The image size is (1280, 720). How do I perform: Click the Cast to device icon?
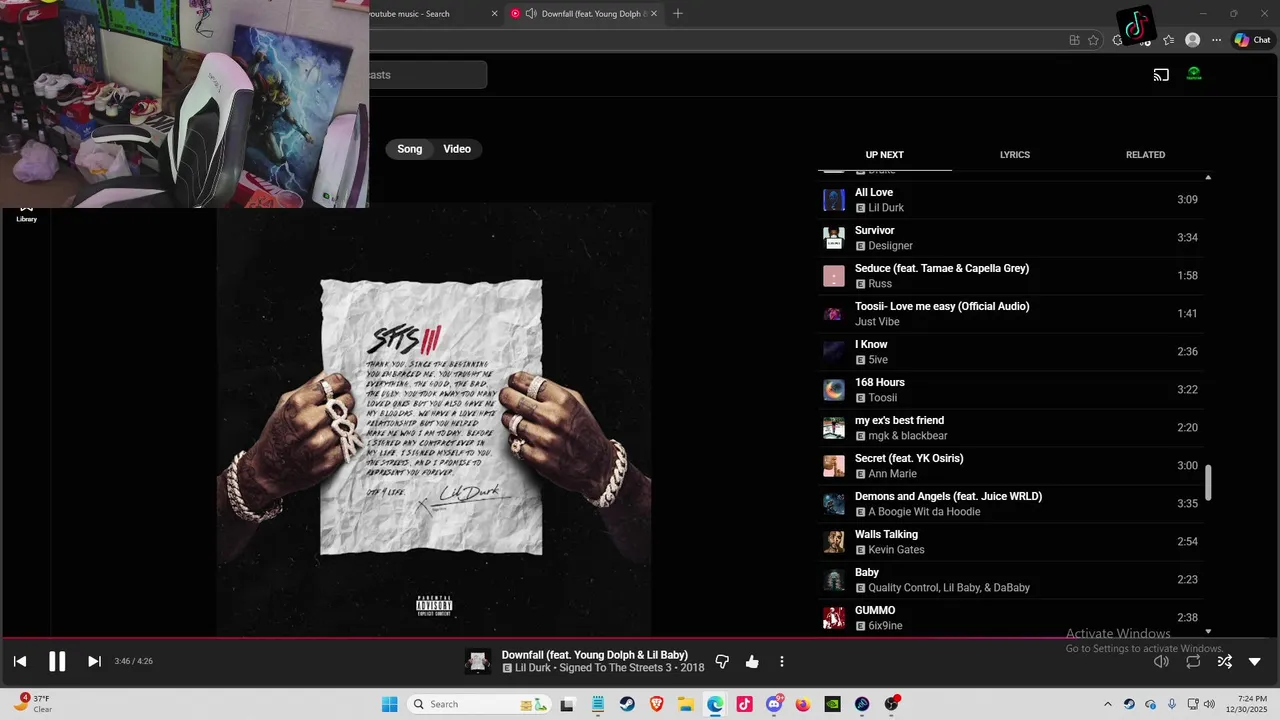pyautogui.click(x=1161, y=74)
